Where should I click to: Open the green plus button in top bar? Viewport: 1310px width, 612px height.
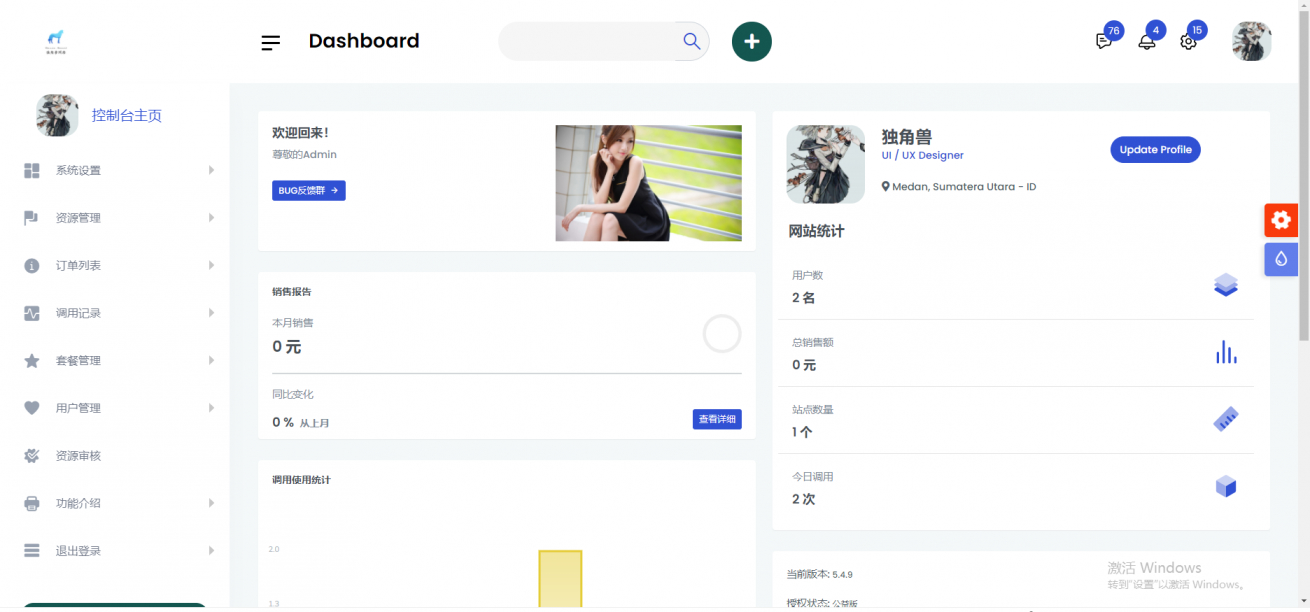click(752, 41)
